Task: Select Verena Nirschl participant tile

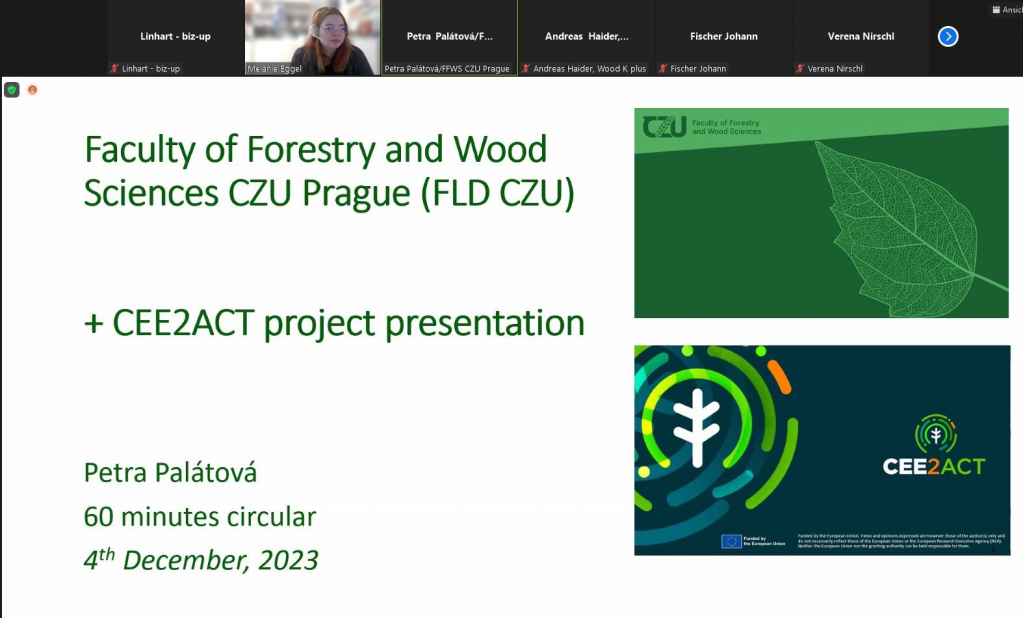Action: pyautogui.click(x=861, y=37)
